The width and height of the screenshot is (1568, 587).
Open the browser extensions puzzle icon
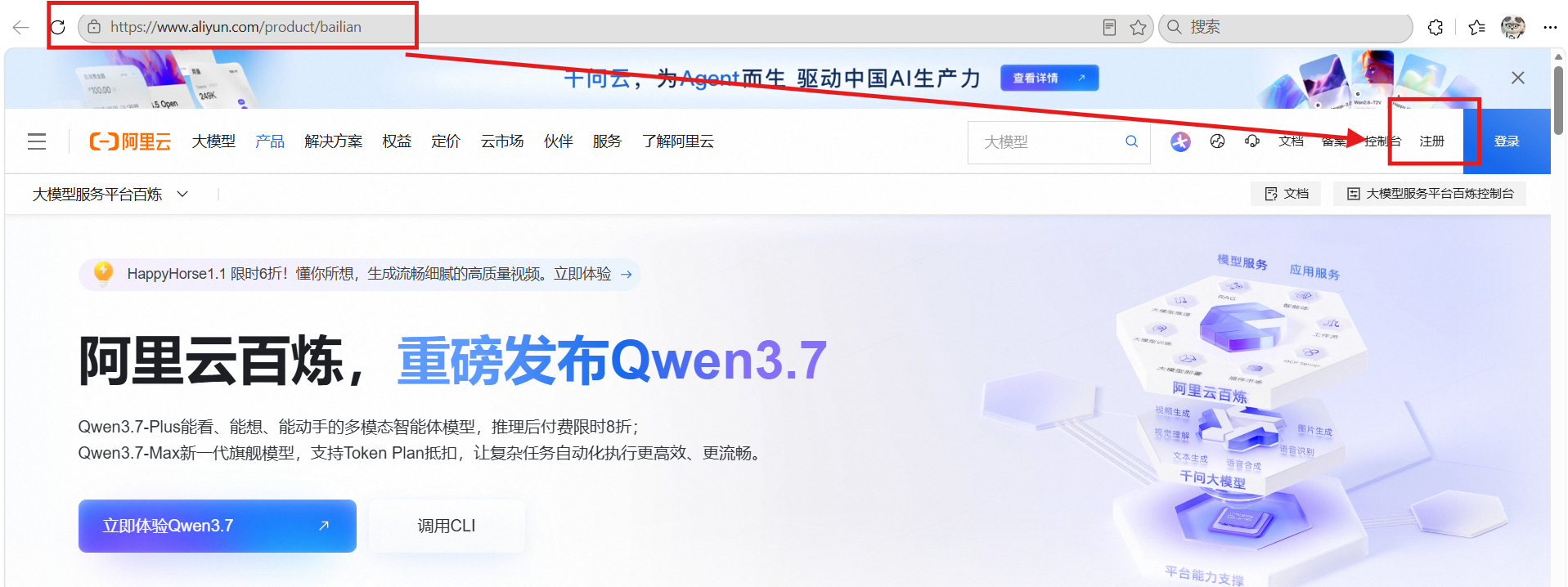point(1435,27)
